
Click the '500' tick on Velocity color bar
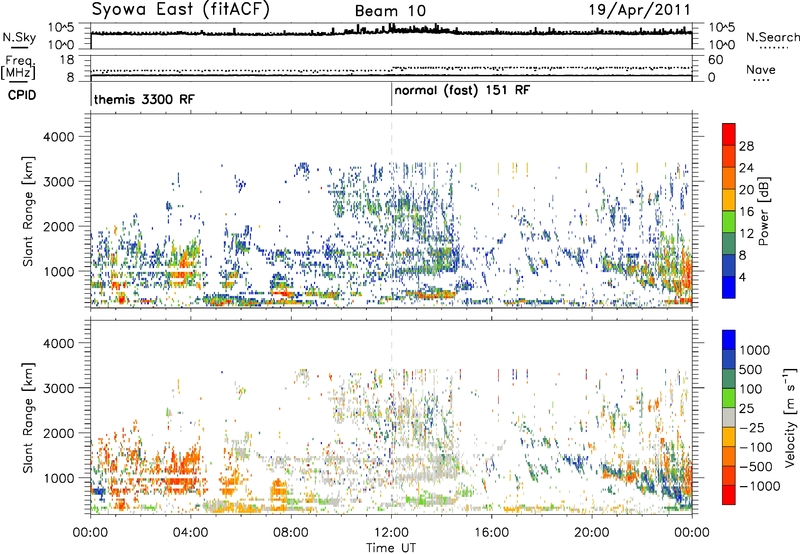click(751, 369)
